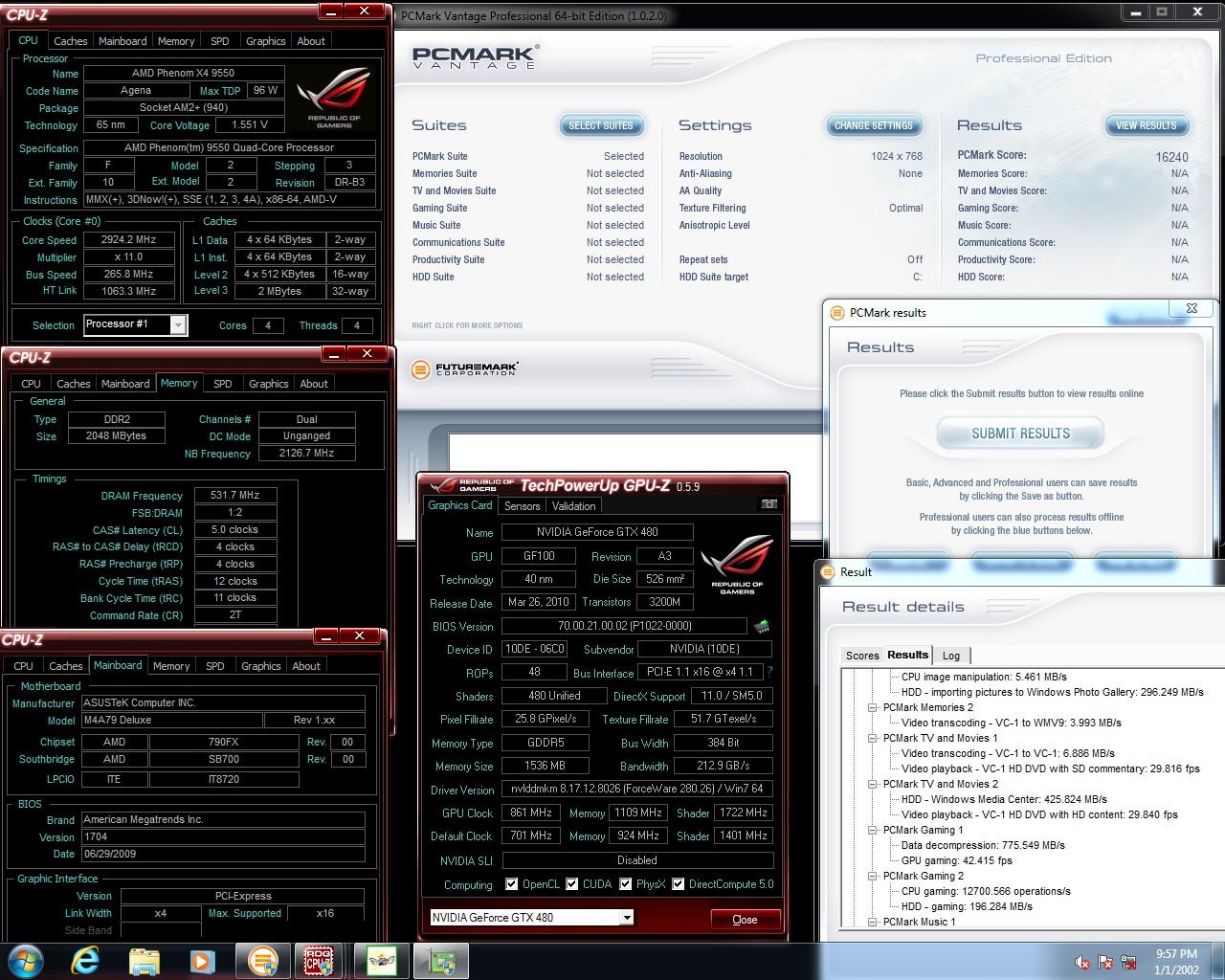Open Caches tab in the top CPU-Z window
The width and height of the screenshot is (1225, 980).
(x=70, y=41)
